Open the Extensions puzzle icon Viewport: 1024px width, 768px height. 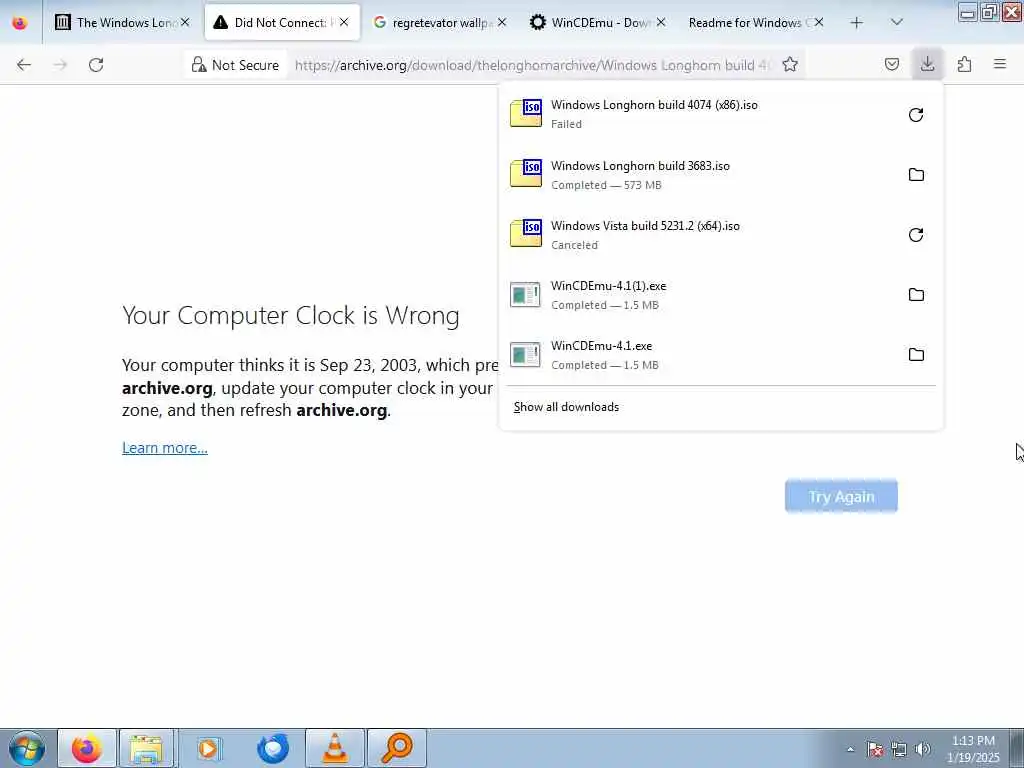pos(964,64)
